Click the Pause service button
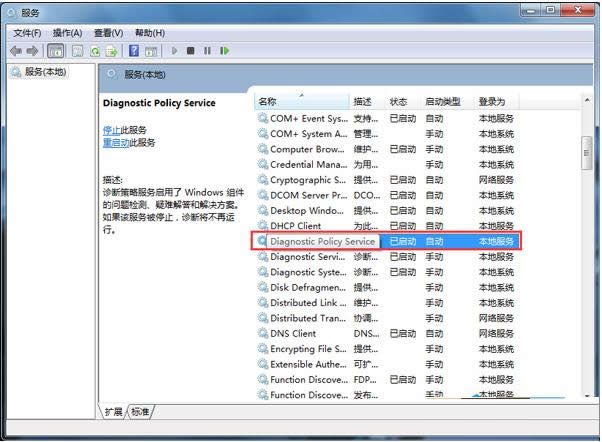 207,51
